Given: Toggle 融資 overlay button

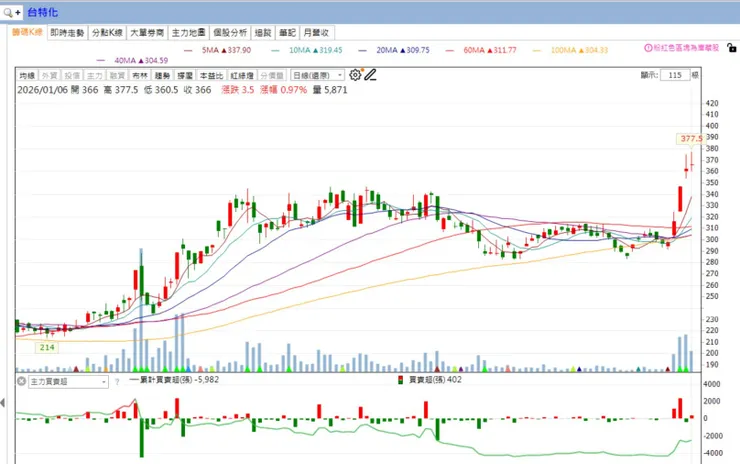Looking at the screenshot, I should click(x=117, y=76).
